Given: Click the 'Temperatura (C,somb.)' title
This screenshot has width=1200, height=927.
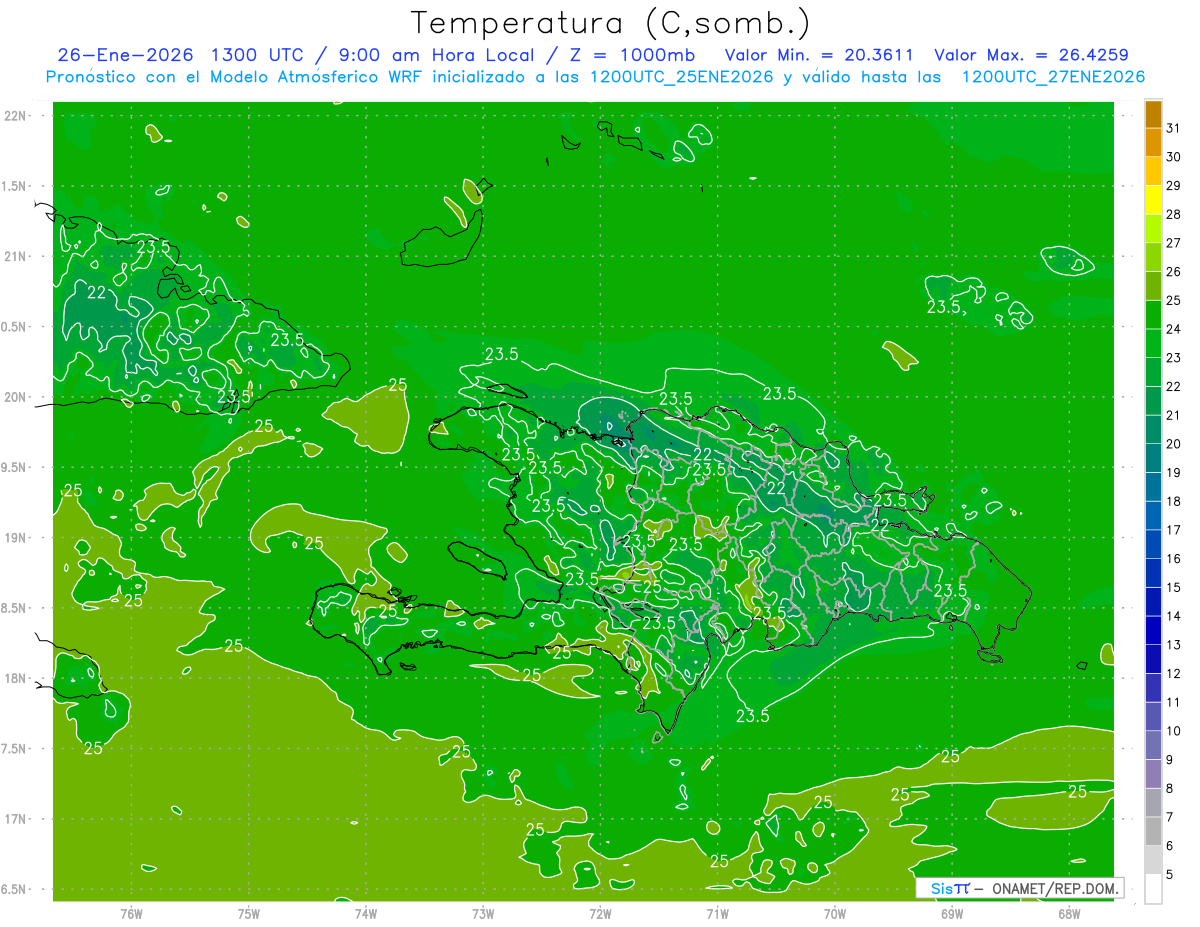Looking at the screenshot, I should 610,22.
